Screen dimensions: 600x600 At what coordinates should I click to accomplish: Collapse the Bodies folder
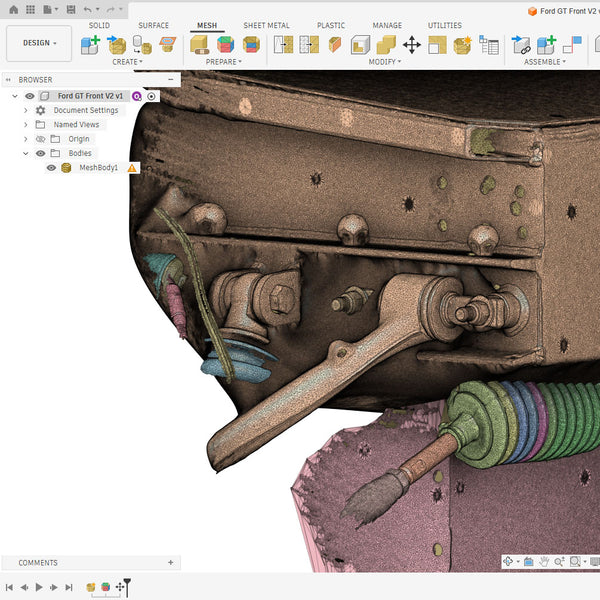click(26, 153)
